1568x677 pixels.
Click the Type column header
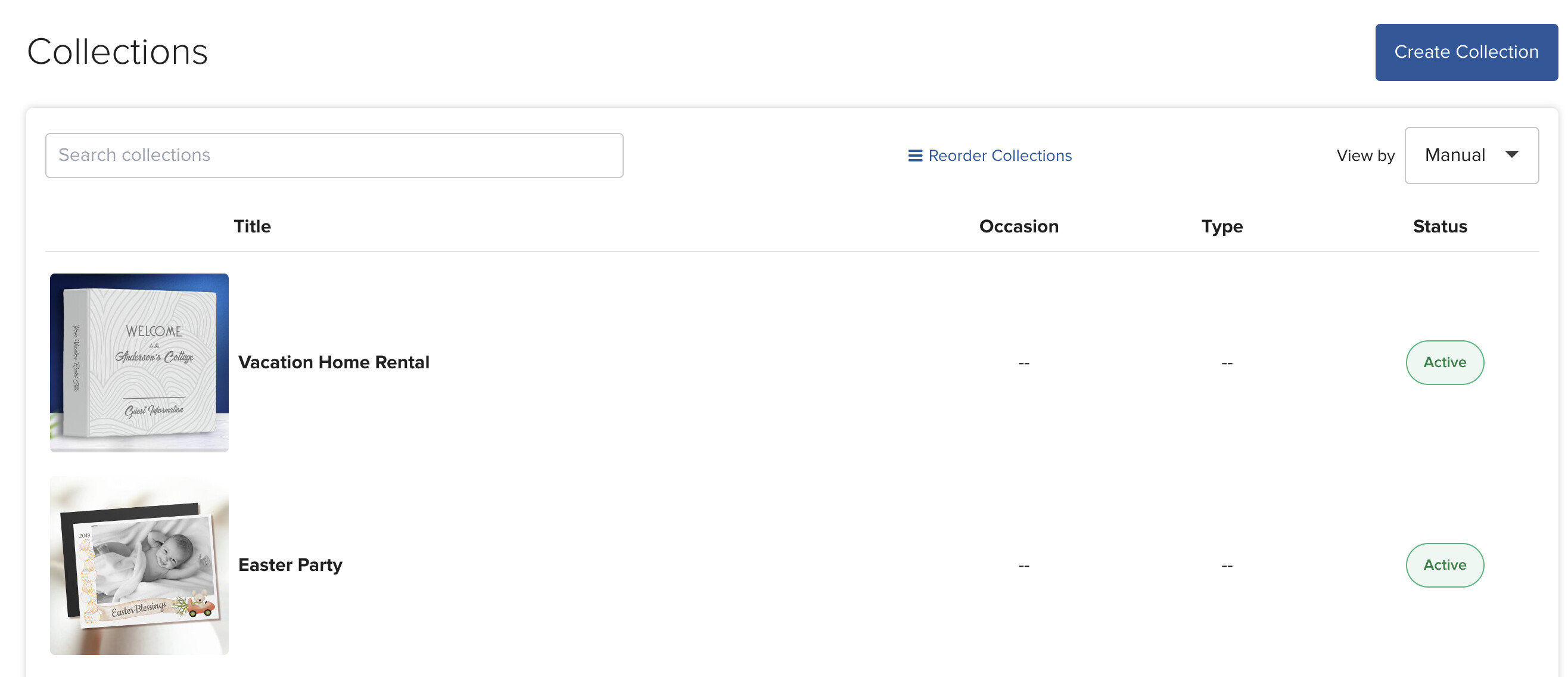(x=1222, y=227)
